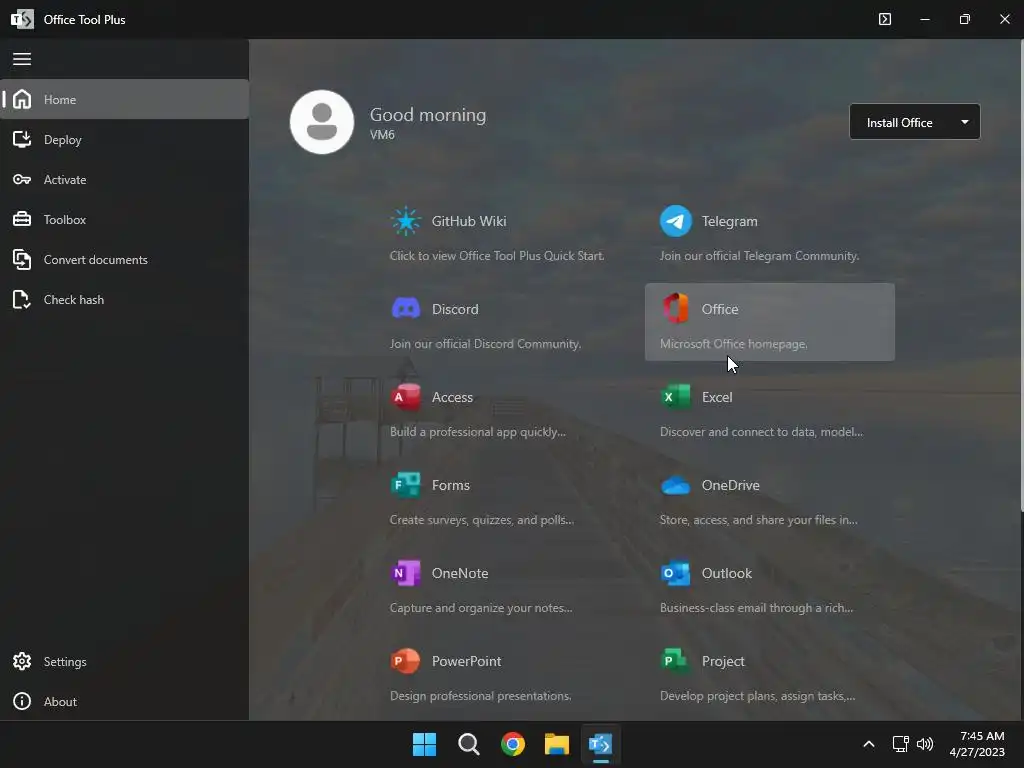Go to the Home menu item
This screenshot has width=1024, height=768.
coord(124,99)
